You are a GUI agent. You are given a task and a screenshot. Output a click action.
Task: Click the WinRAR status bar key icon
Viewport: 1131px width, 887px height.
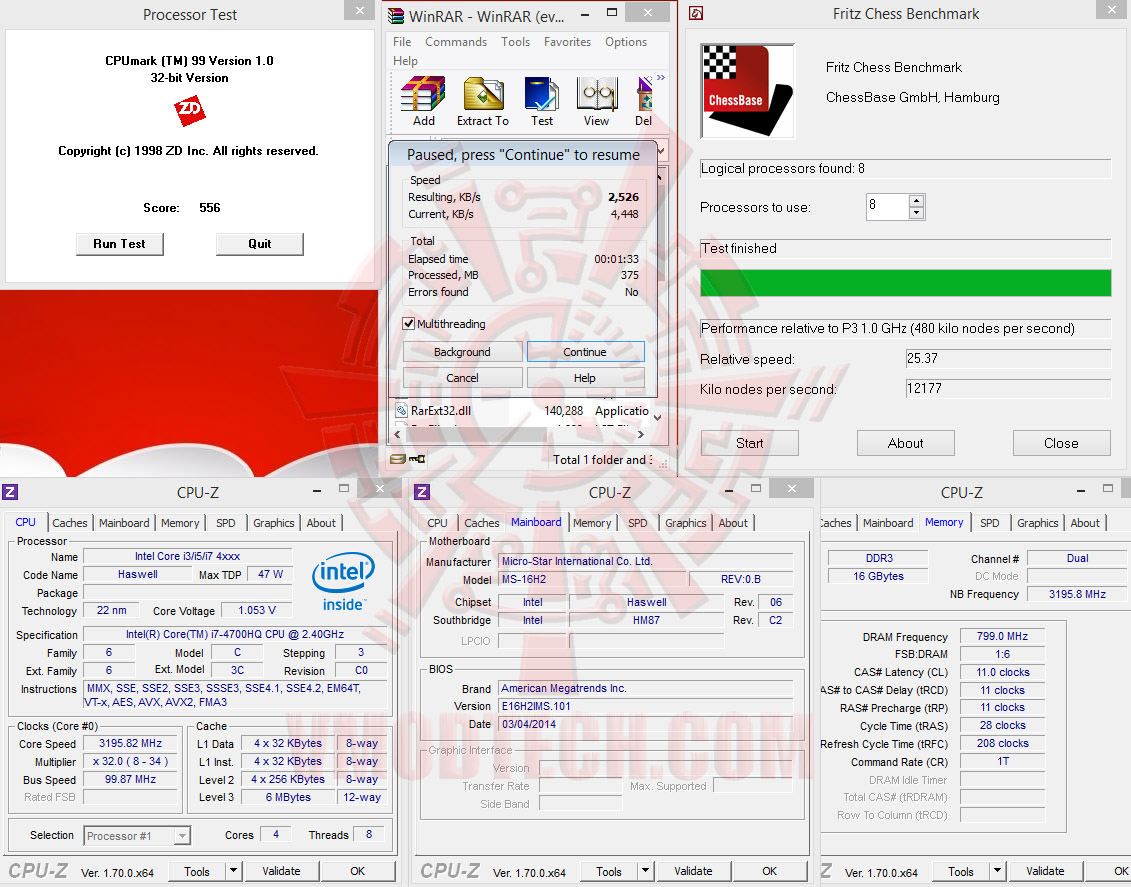click(417, 459)
